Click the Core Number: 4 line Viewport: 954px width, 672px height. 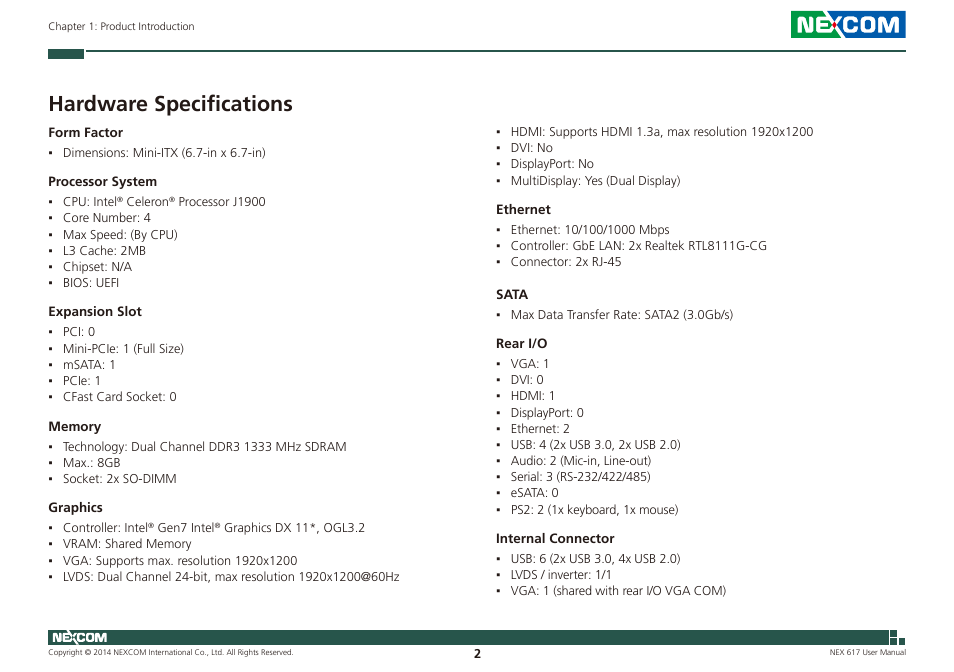click(106, 218)
